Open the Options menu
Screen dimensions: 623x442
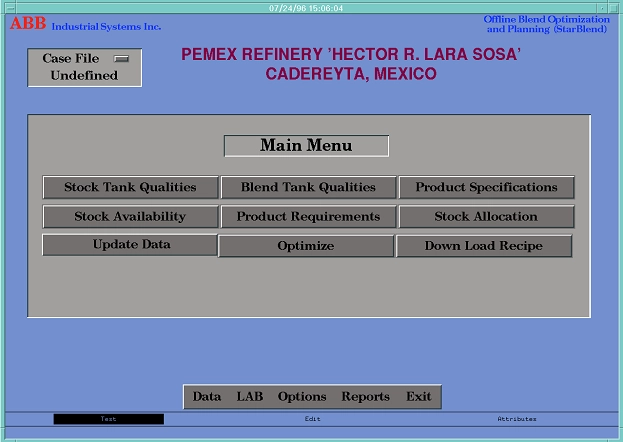point(302,397)
